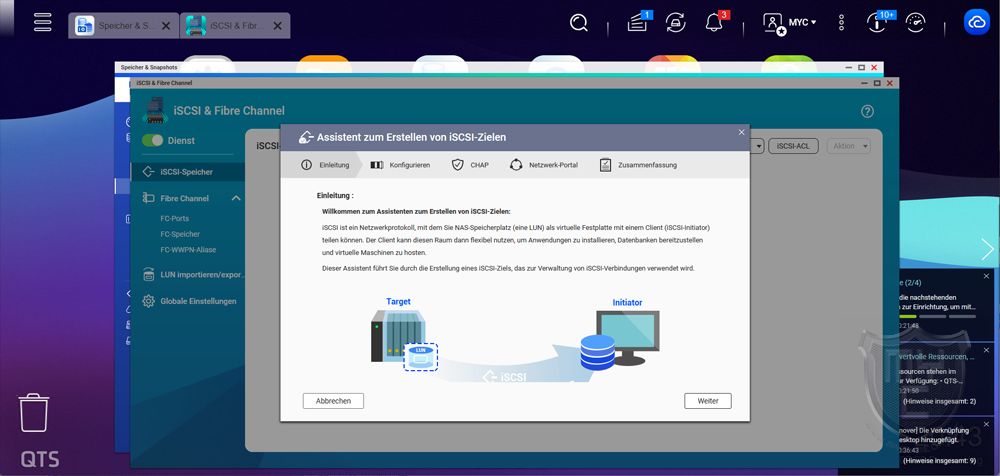1000x476 pixels.
Task: Close the Speicher & Snapshots taskbar tab
Action: (166, 26)
